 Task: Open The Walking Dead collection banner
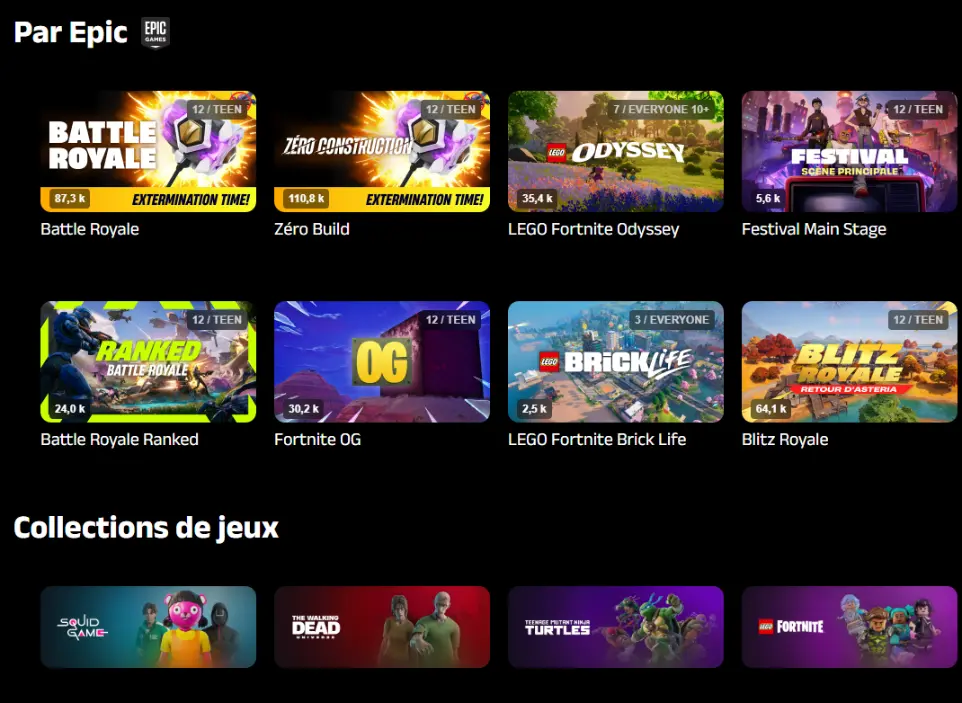(x=382, y=627)
